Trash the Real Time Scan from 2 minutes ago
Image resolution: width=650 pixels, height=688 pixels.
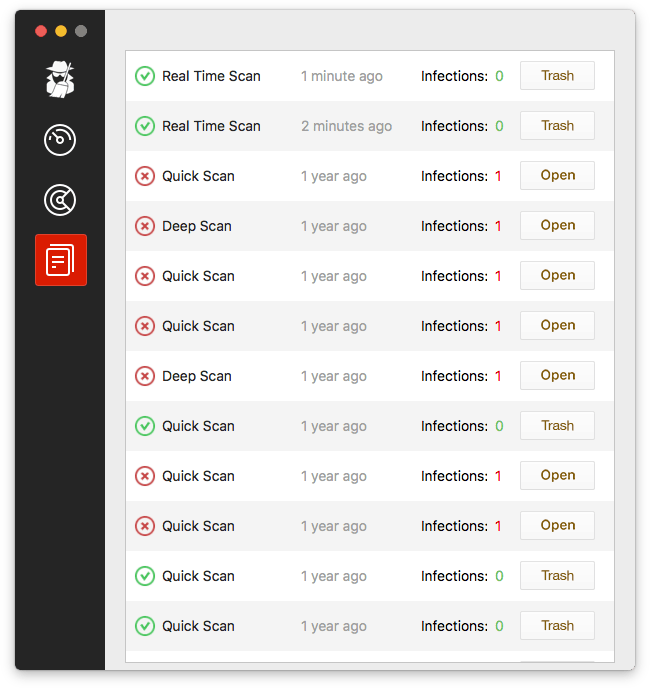(557, 125)
